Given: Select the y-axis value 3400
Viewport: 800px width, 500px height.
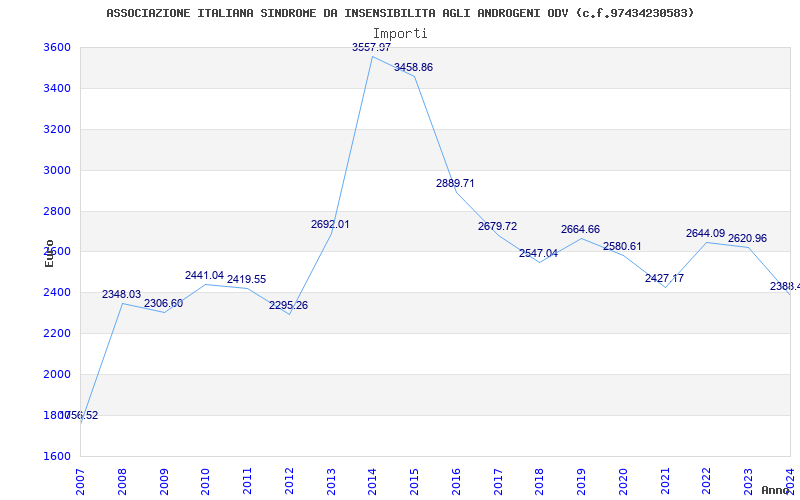Looking at the screenshot, I should (x=57, y=88).
